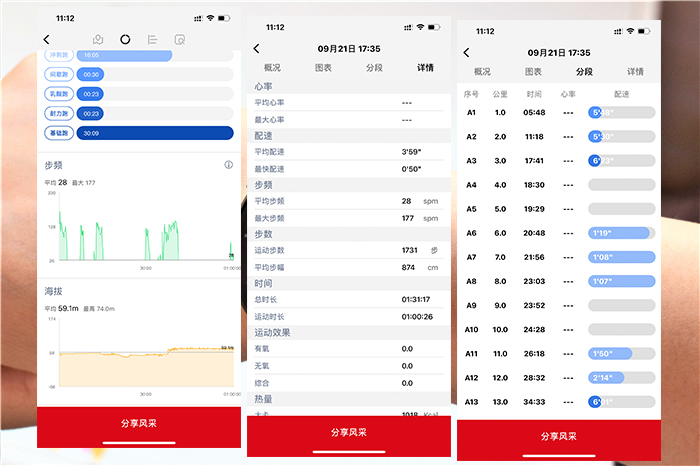Switch to 图表 tab on 详情 screen

pos(323,68)
